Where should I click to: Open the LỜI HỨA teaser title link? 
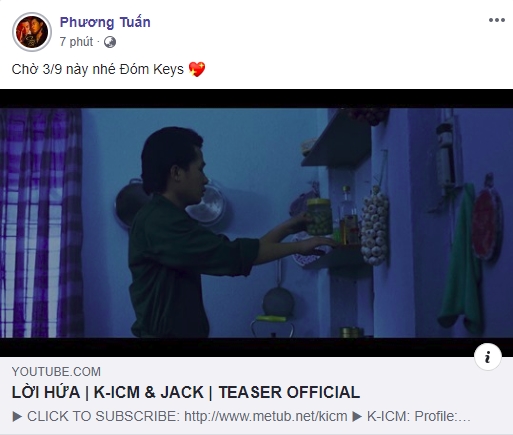pyautogui.click(x=186, y=392)
